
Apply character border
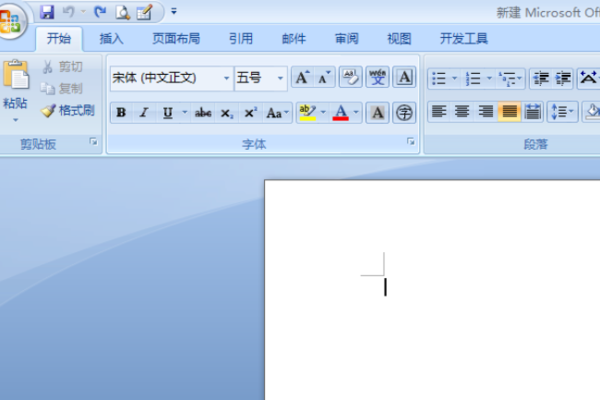[x=404, y=77]
